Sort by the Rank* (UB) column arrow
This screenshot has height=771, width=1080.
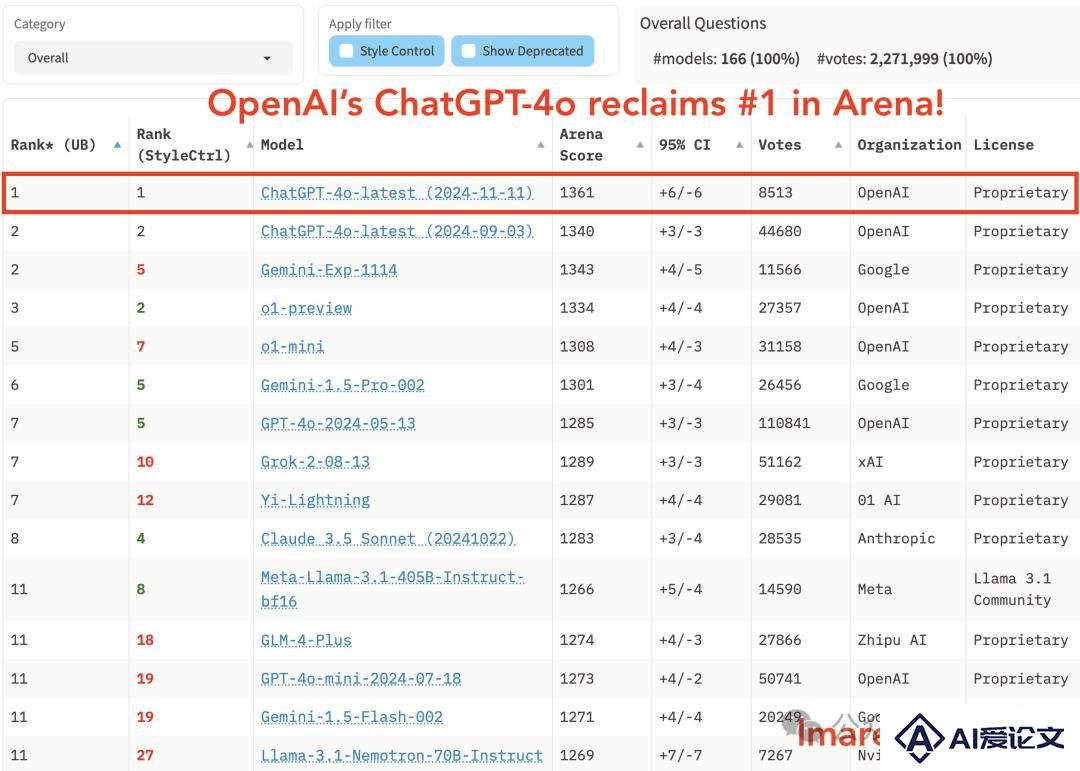117,145
